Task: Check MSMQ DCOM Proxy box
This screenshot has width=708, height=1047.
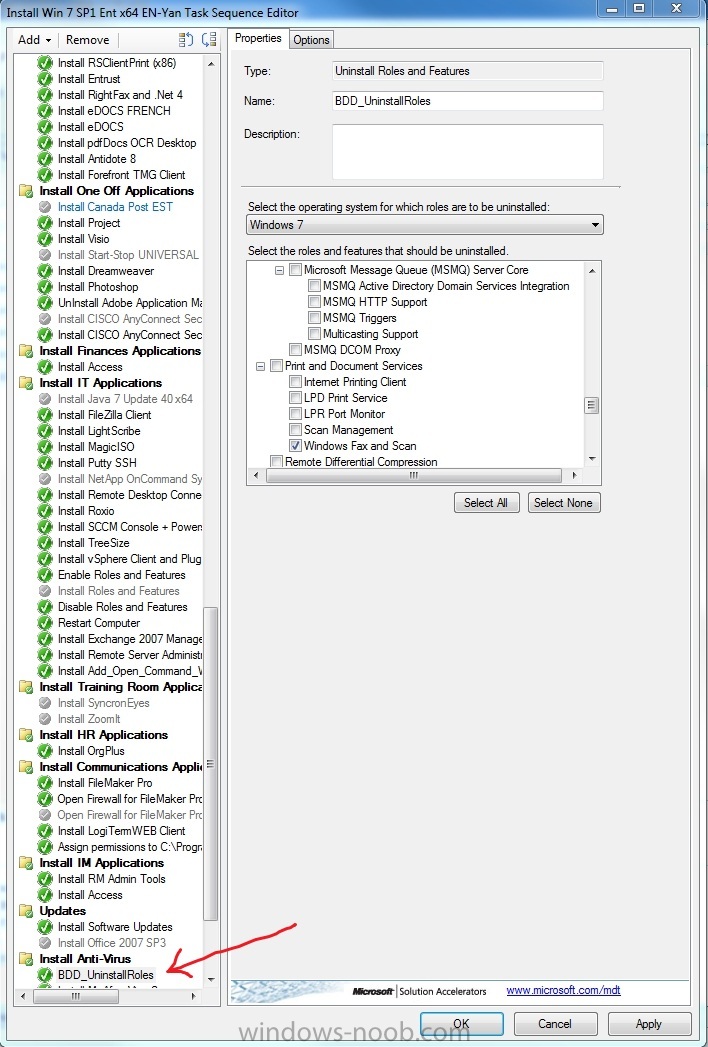Action: [295, 350]
